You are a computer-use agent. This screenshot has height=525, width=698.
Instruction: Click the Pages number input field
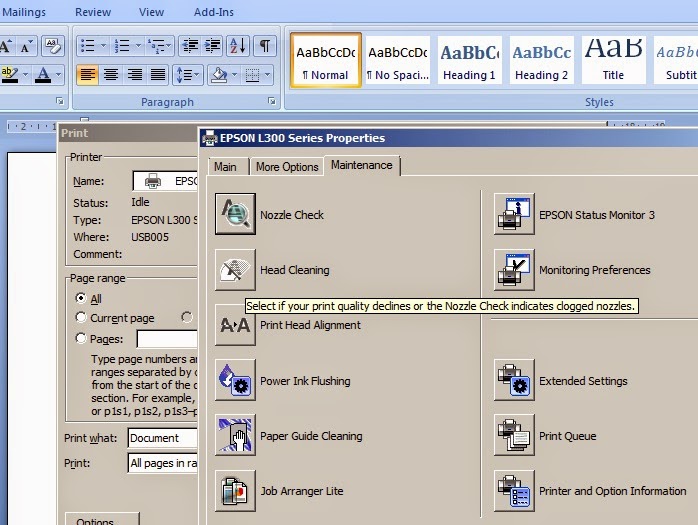coord(167,339)
